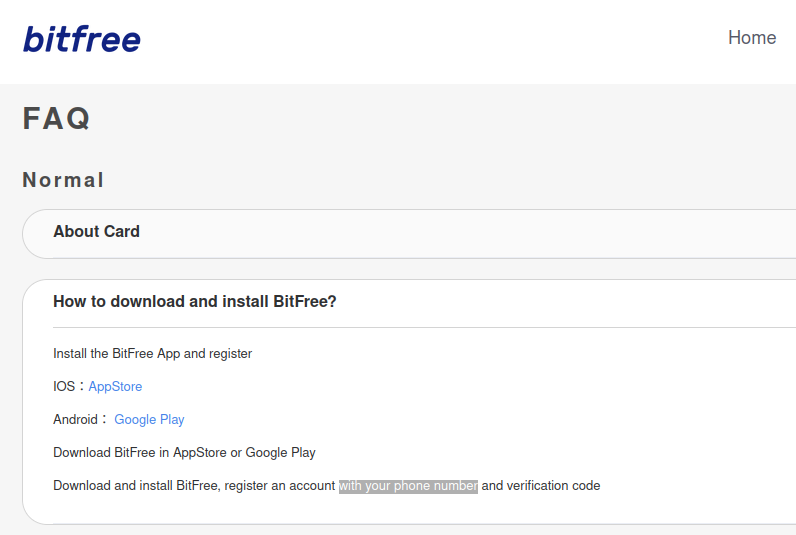796x535 pixels.
Task: Click the word Card in About Card
Action: coord(121,232)
